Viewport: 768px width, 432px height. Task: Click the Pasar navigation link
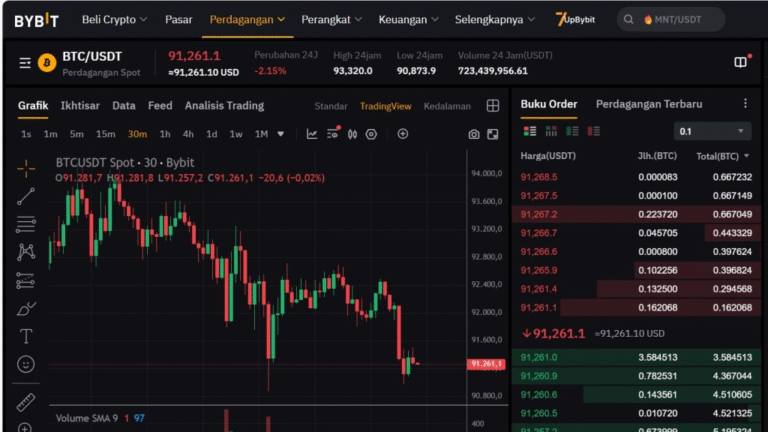point(178,19)
